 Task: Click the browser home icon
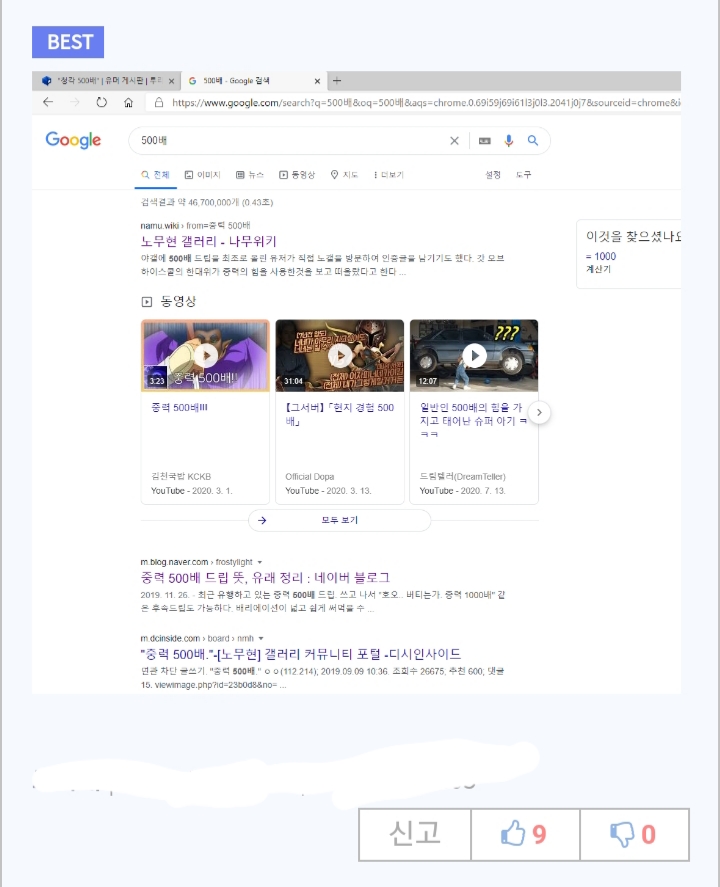coord(128,102)
